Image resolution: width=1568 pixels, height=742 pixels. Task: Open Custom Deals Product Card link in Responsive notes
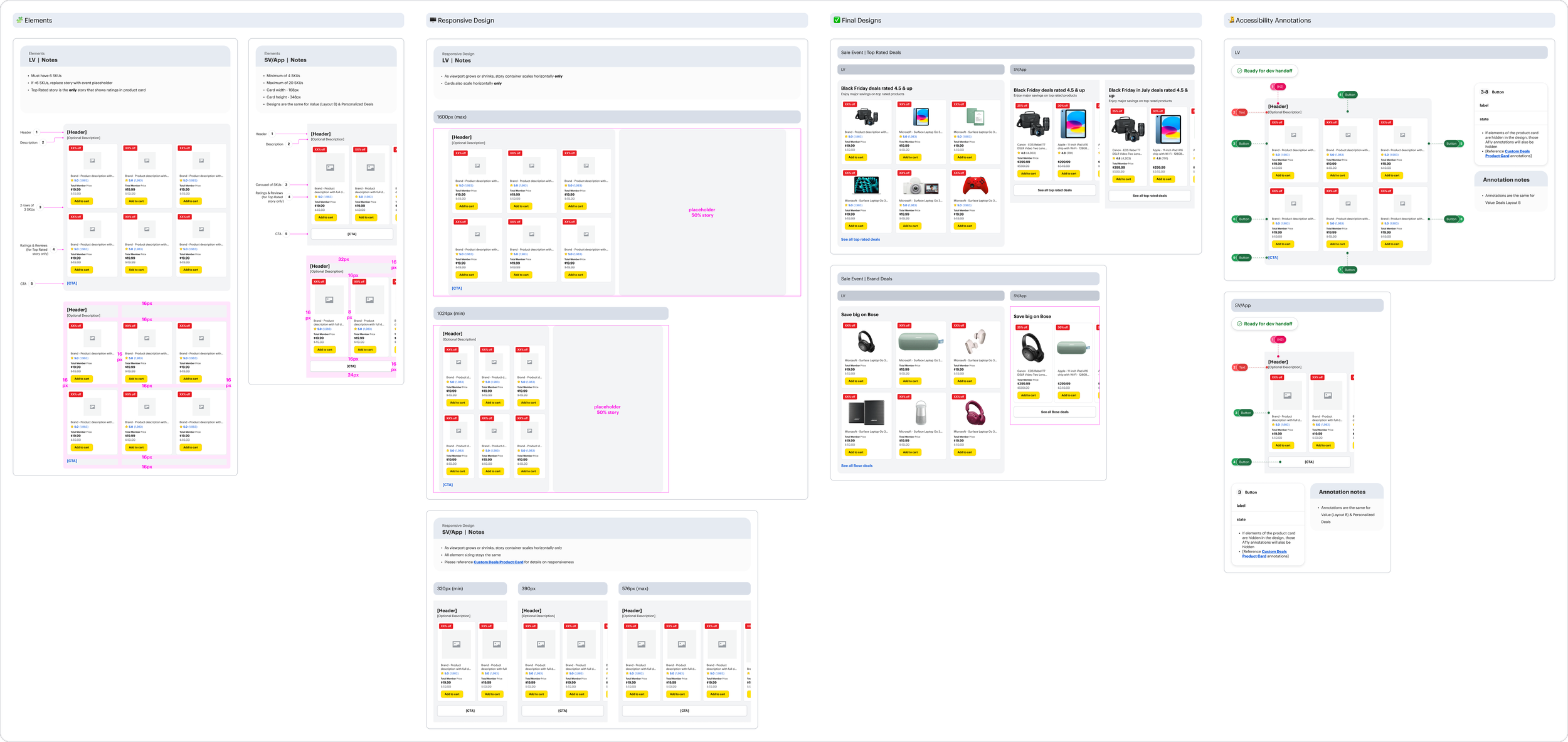pos(498,562)
